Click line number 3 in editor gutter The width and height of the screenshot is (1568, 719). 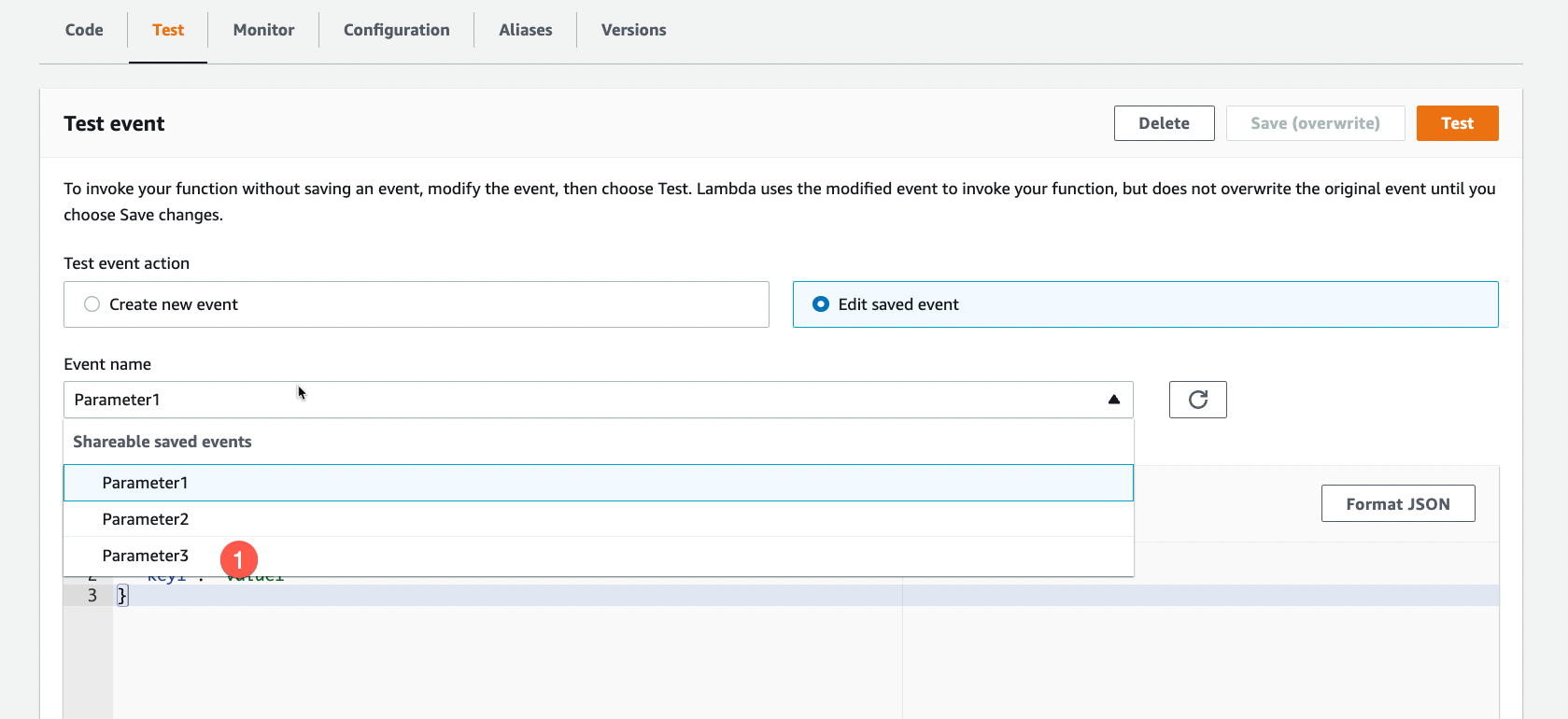(92, 596)
